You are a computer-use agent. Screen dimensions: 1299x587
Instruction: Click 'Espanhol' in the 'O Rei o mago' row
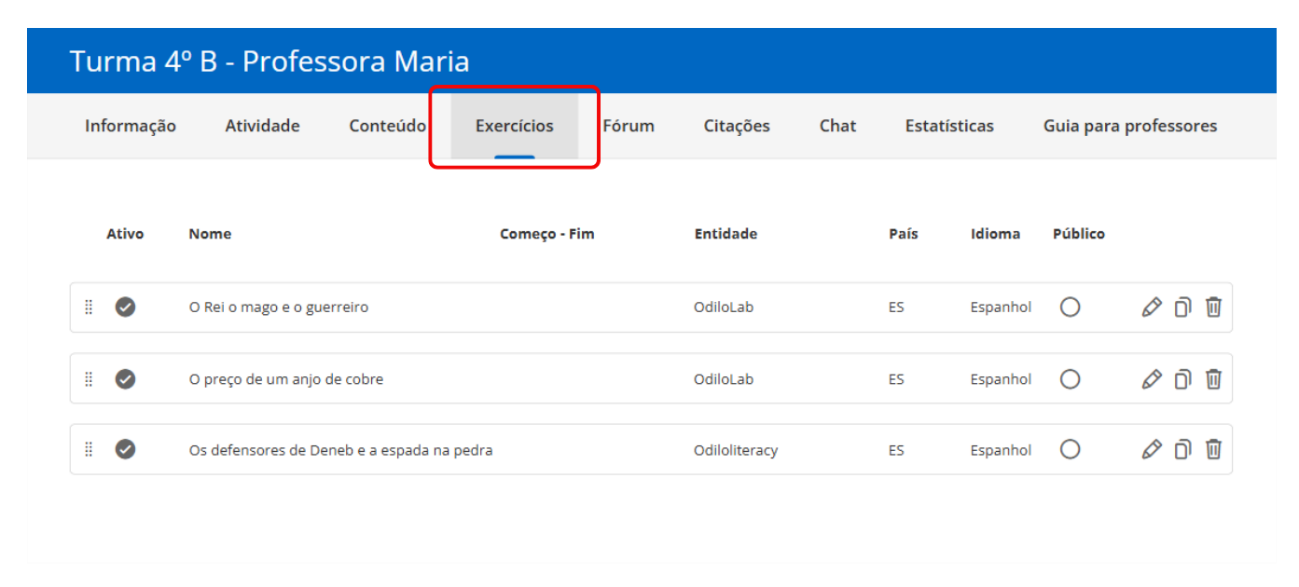1000,307
